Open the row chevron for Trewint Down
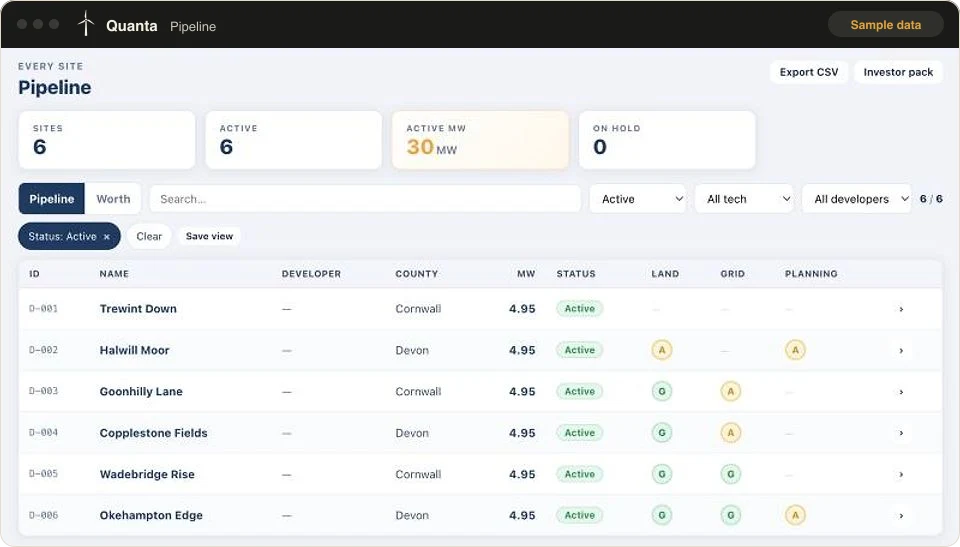The width and height of the screenshot is (960, 547). pos(901,309)
